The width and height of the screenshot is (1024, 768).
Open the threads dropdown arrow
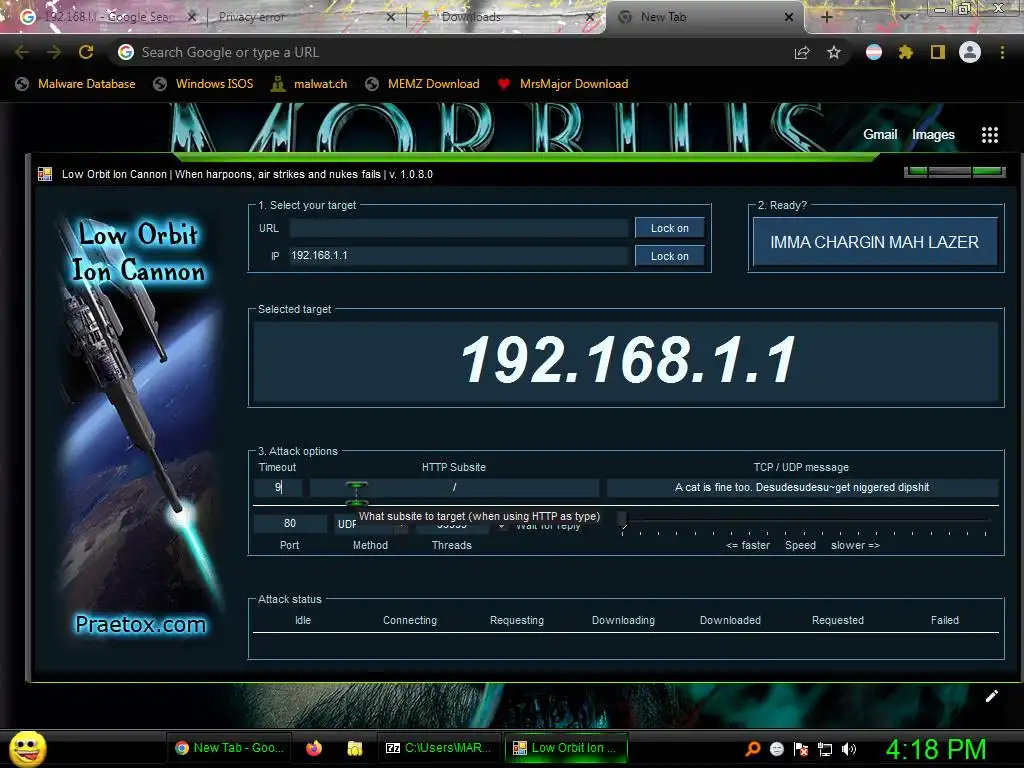[502, 526]
